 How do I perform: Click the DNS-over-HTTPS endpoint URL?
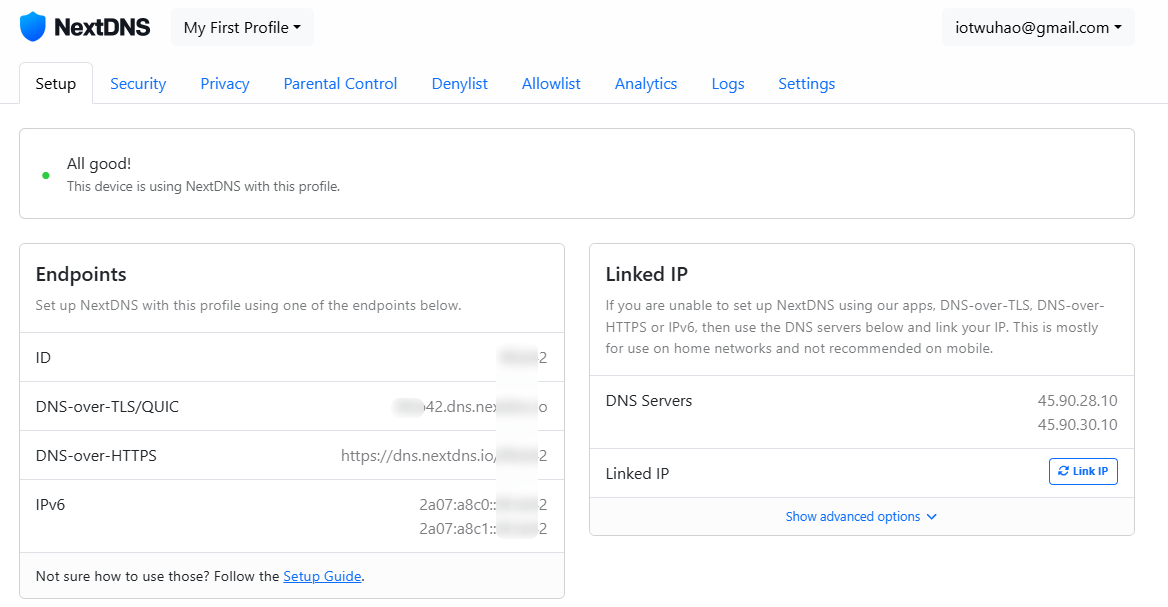[444, 456]
